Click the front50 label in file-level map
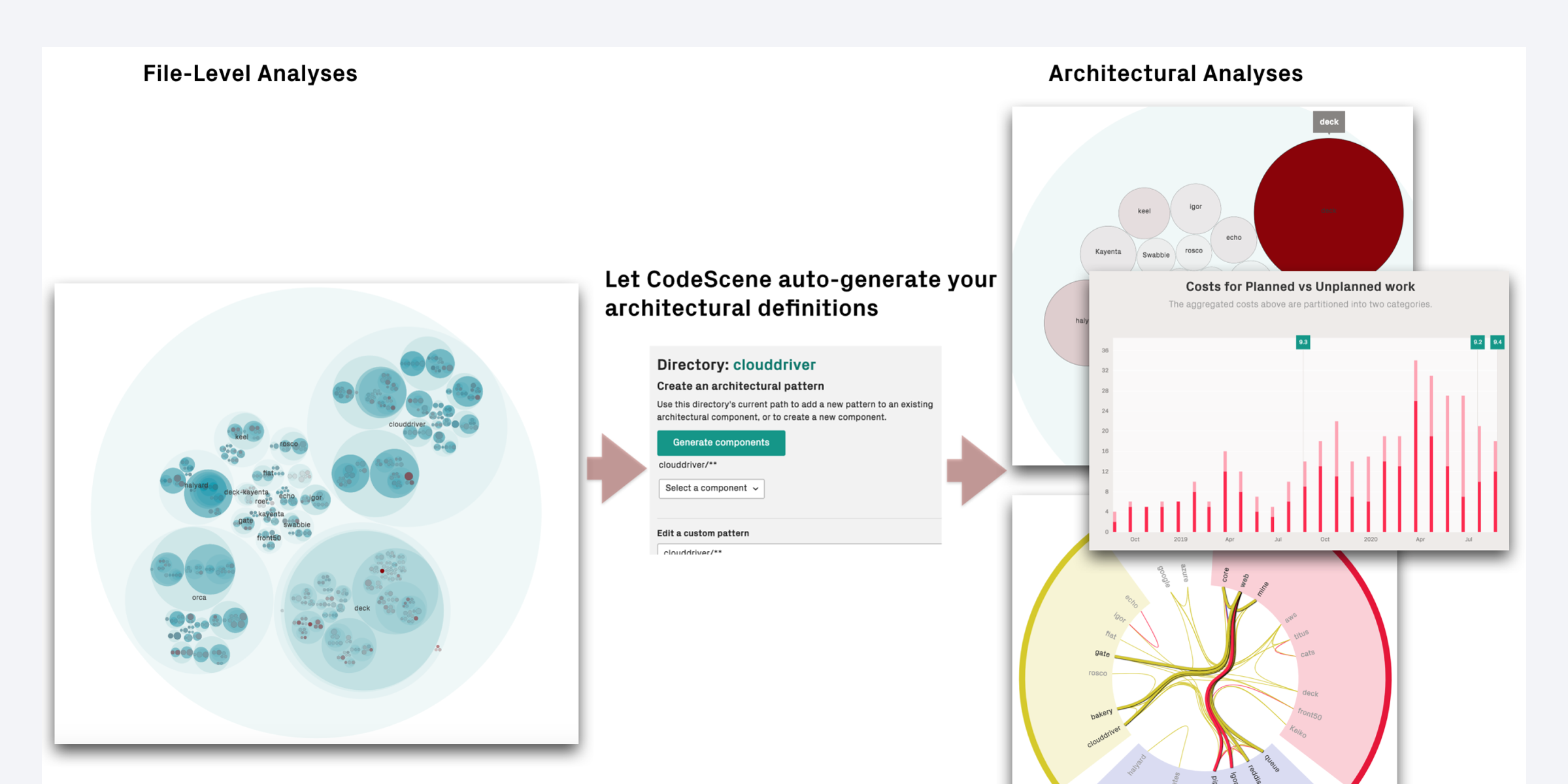The width and height of the screenshot is (1568, 784). [x=269, y=538]
